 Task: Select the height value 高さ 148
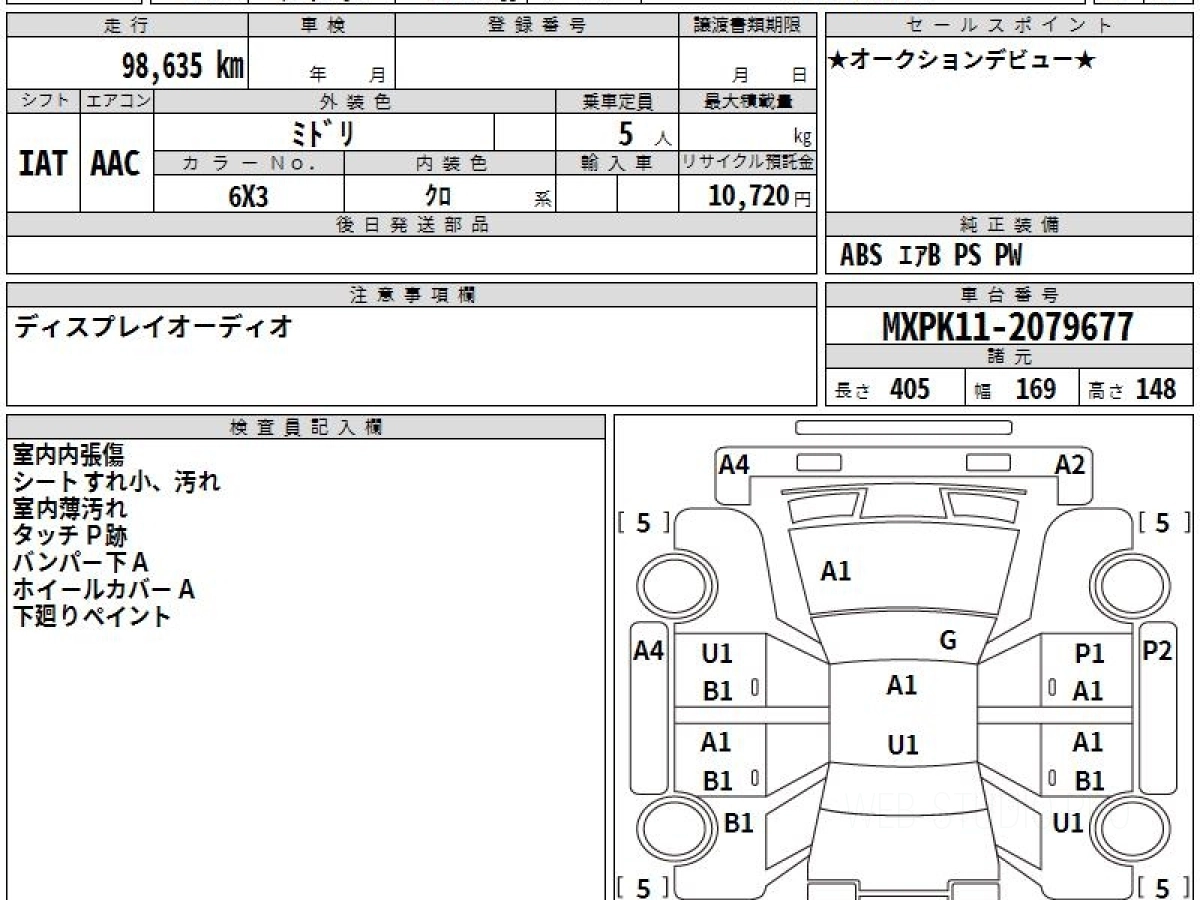1134,389
